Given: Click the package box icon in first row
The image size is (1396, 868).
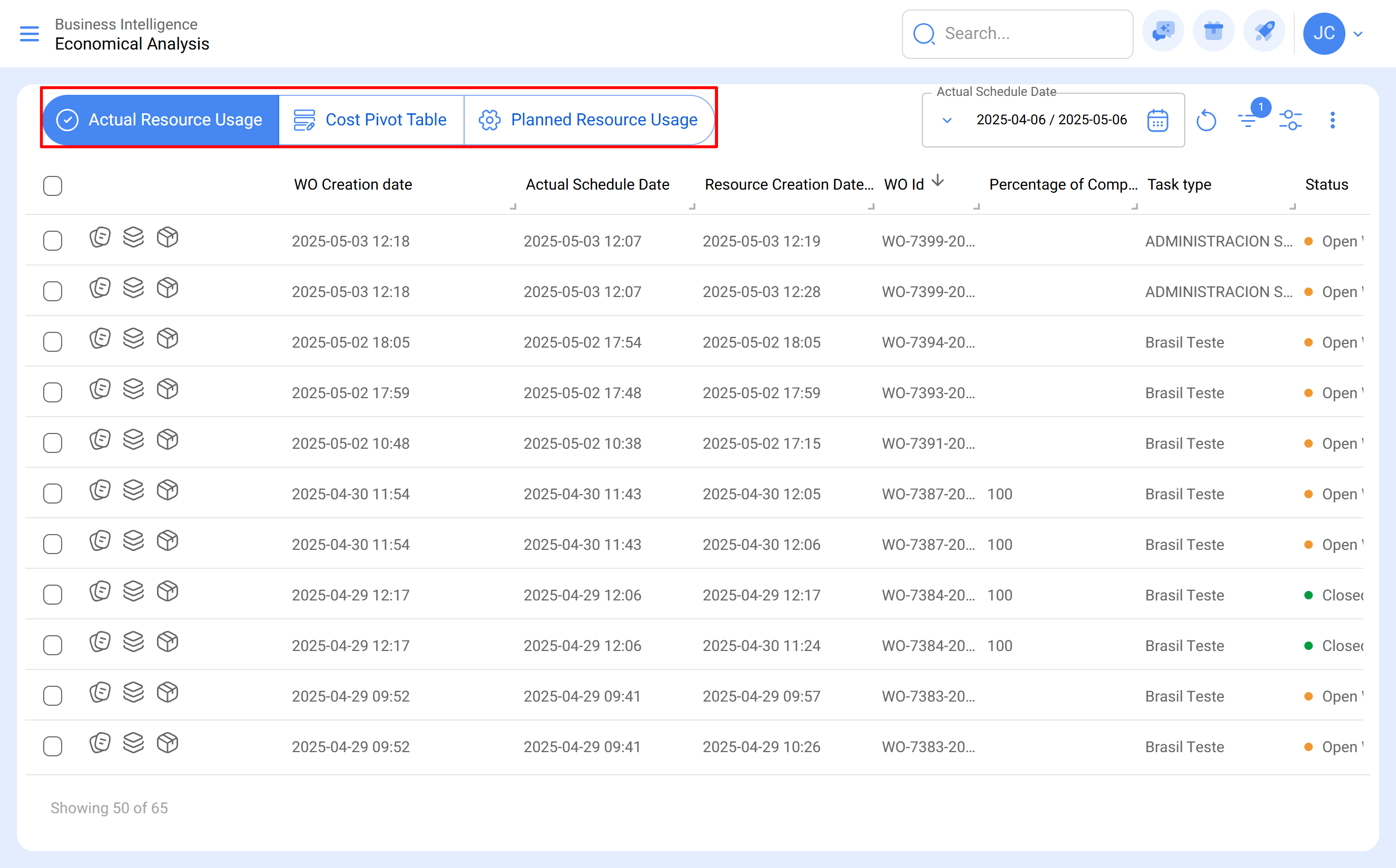Looking at the screenshot, I should [x=168, y=237].
